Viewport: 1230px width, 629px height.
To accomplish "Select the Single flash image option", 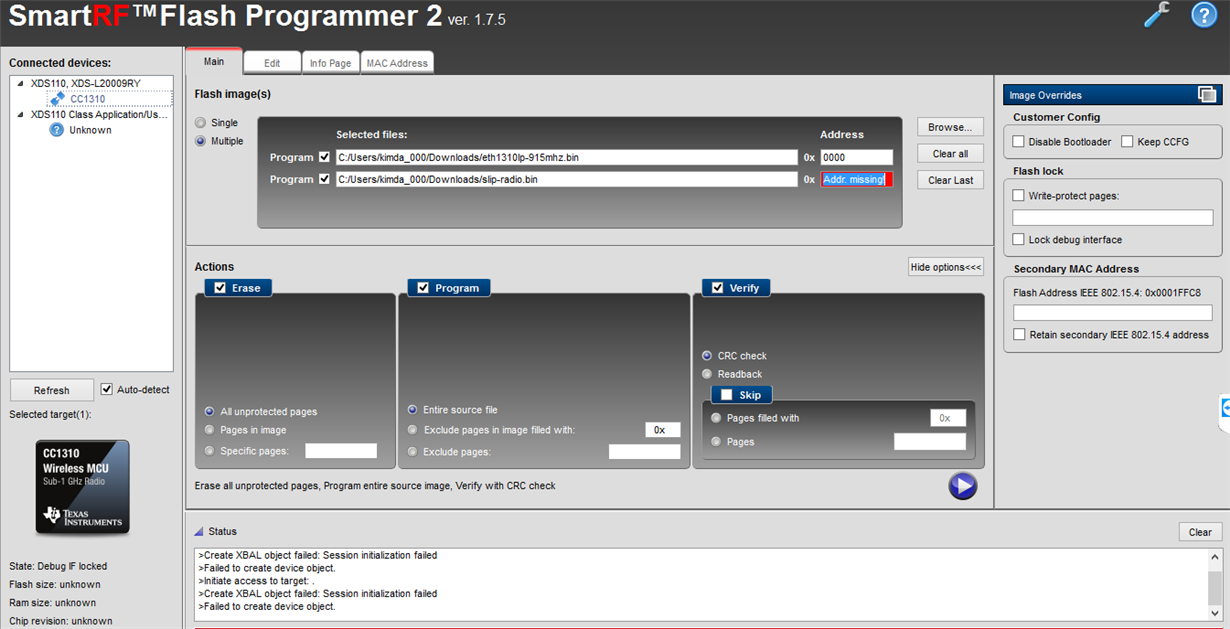I will pyautogui.click(x=201, y=123).
